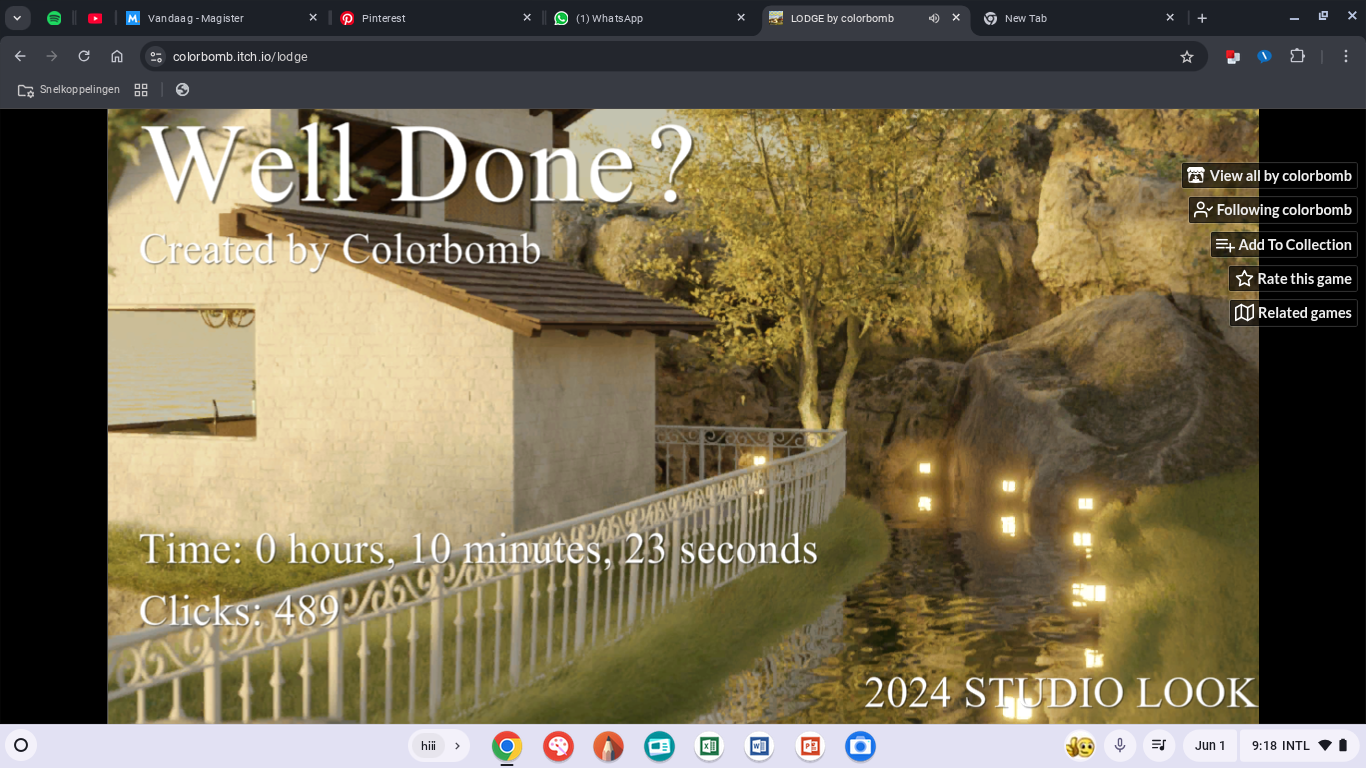The image size is (1366, 768).
Task: Reload the current page
Action: pos(84,57)
